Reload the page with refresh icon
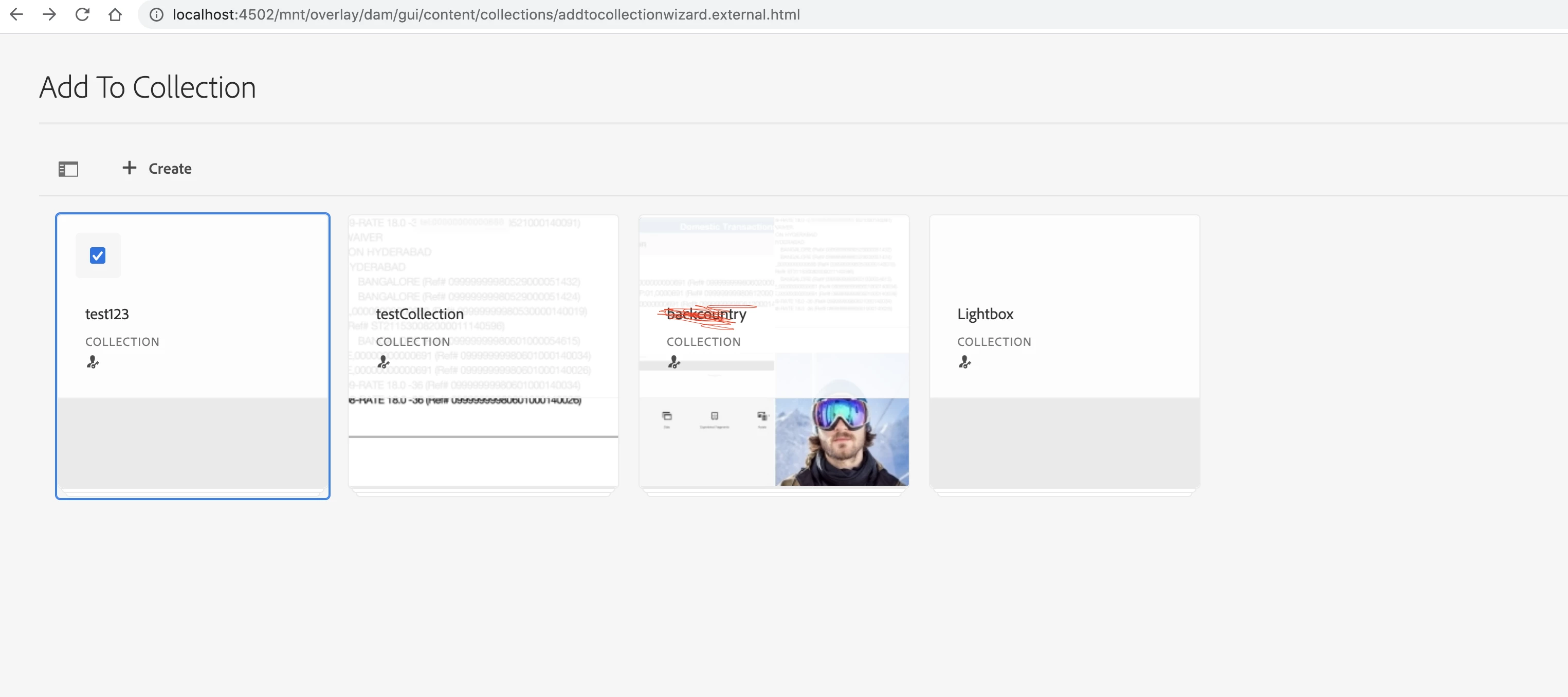1568x697 pixels. (82, 14)
